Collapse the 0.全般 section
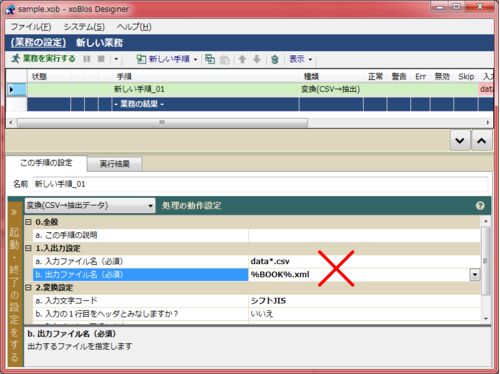This screenshot has height=374, width=500. click(28, 222)
